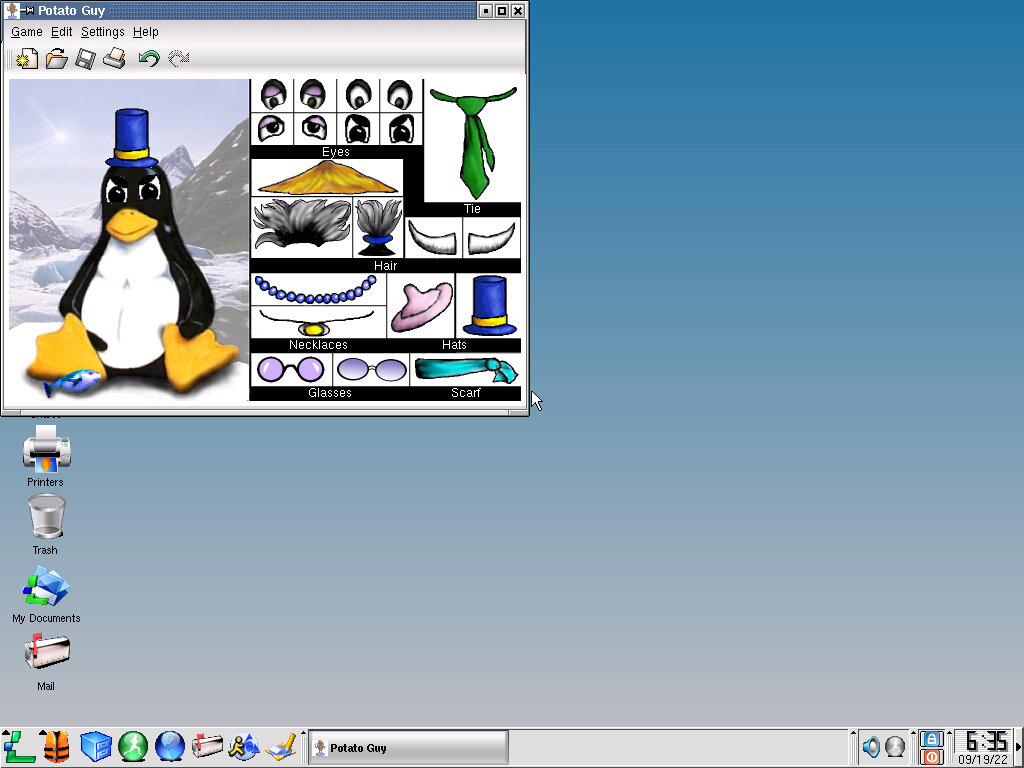Choose the round purple glasses
Screen dimensions: 1024x768
(x=290, y=369)
